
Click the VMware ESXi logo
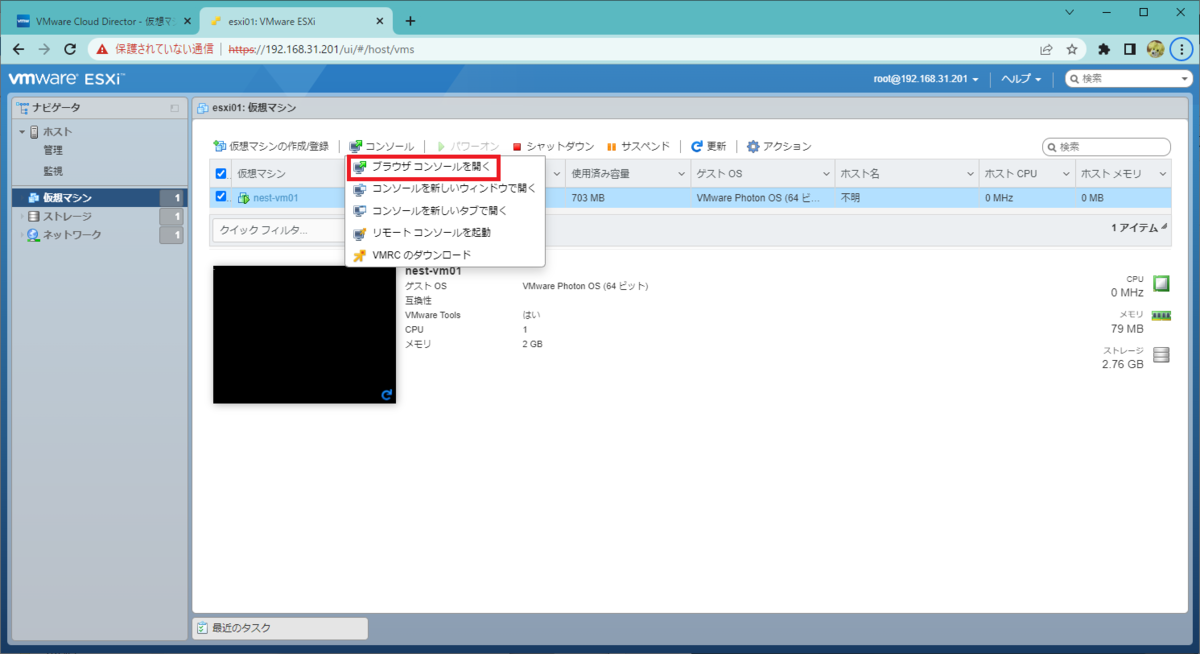tap(65, 78)
